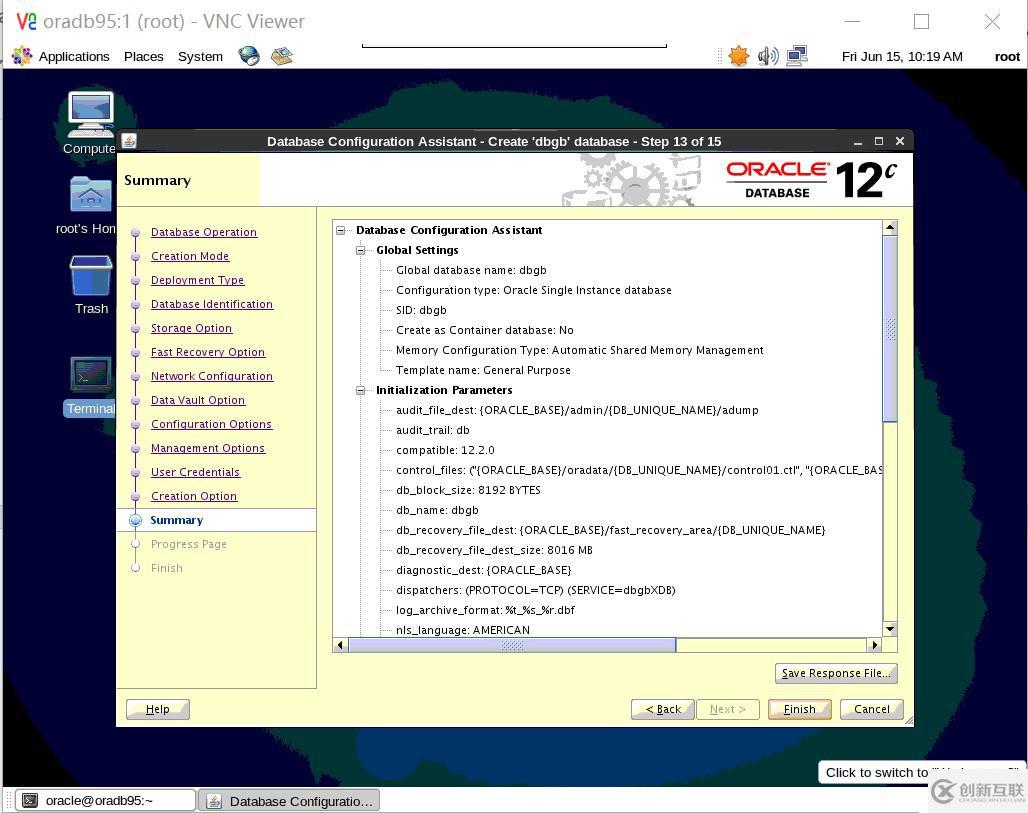
Task: Select 'audit_trail: db' row
Action: pos(433,431)
